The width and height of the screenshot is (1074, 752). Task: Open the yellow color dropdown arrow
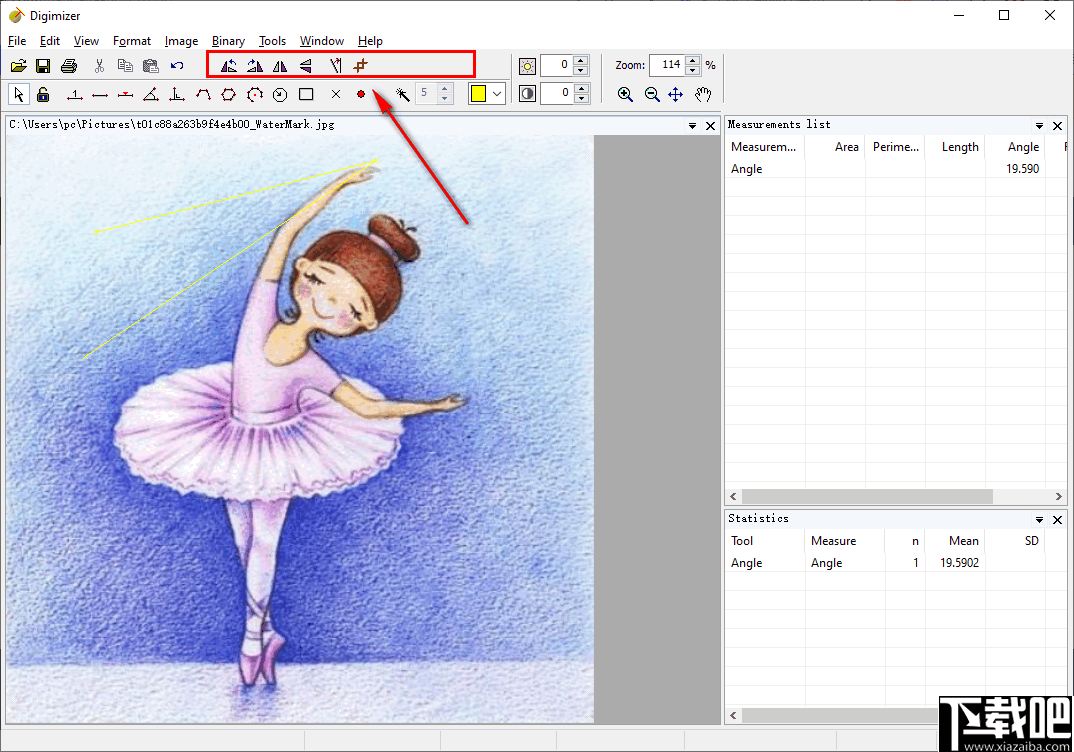497,94
